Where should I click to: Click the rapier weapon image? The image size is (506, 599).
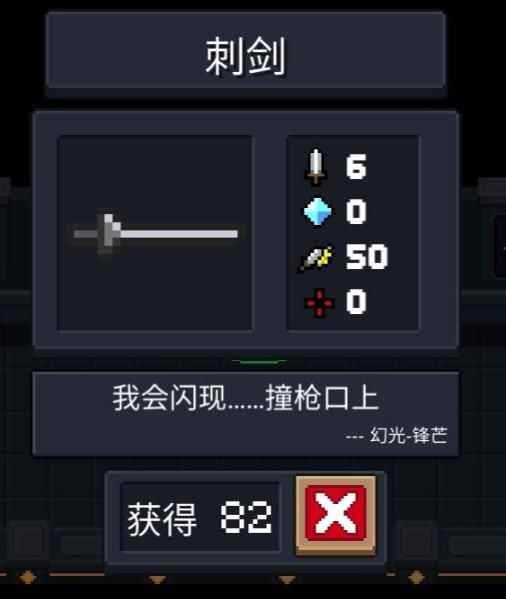156,233
